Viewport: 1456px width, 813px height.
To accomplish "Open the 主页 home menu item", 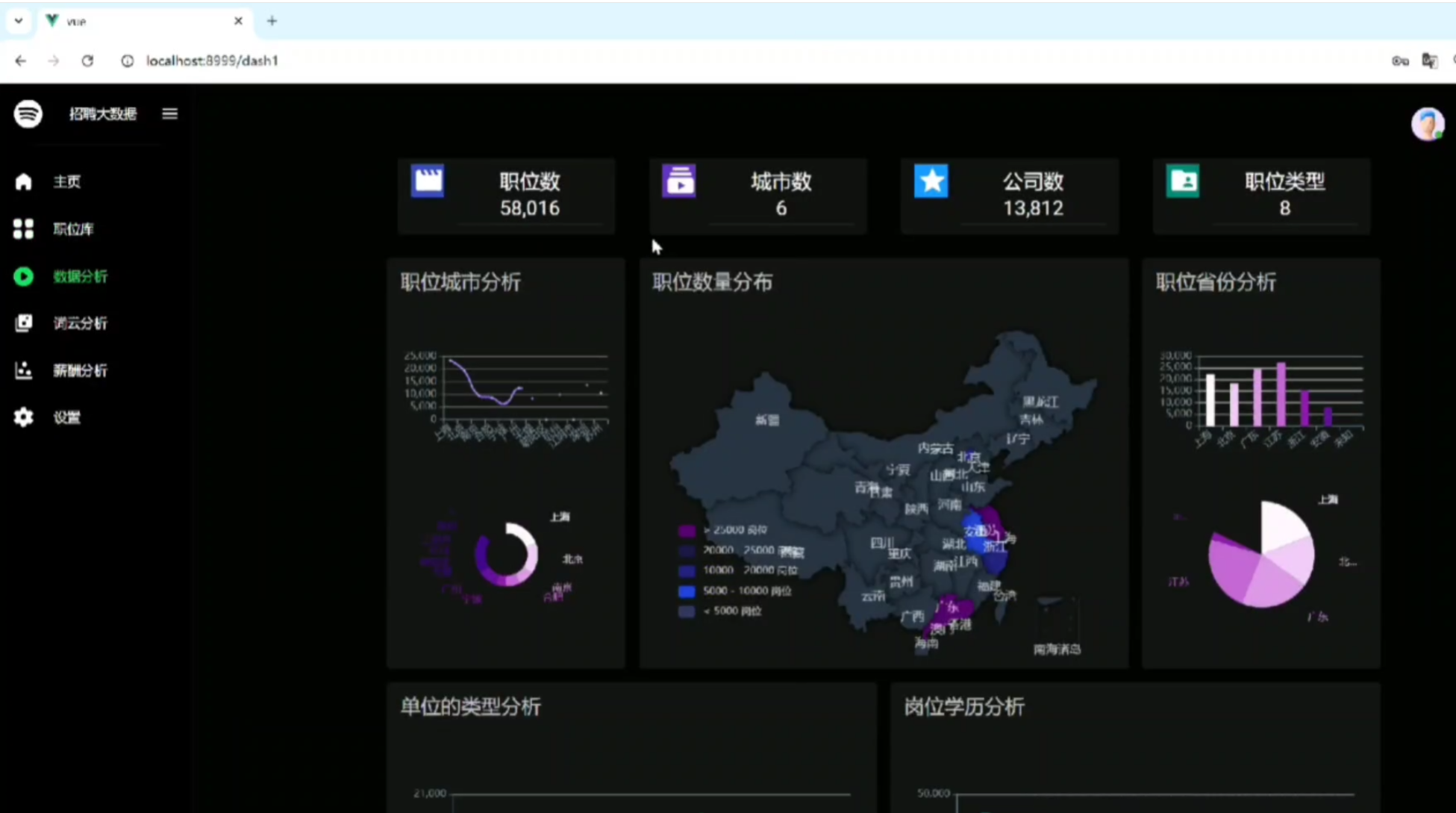I will 66,181.
